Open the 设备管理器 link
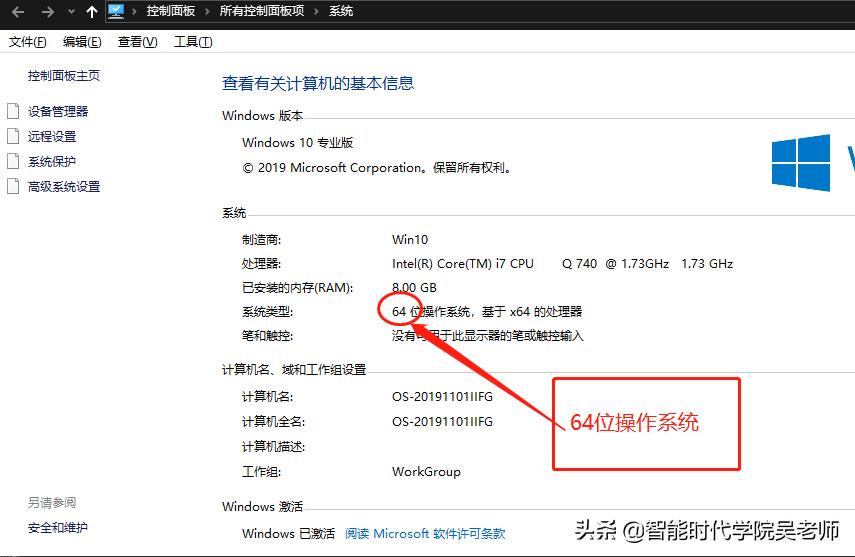Image resolution: width=855 pixels, height=557 pixels. click(x=58, y=112)
